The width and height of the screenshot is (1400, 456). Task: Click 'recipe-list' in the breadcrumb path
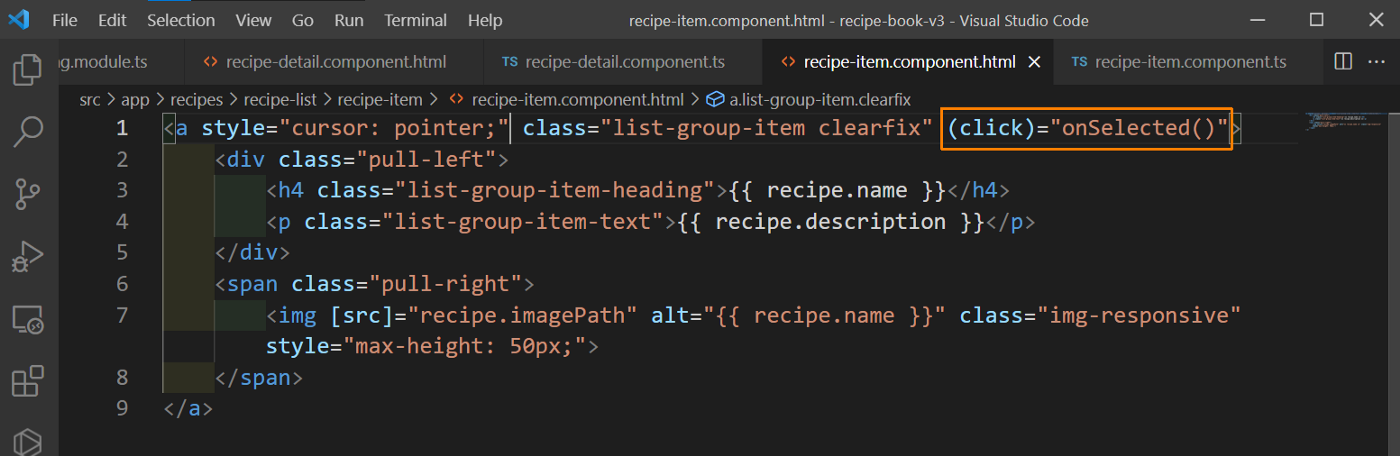click(x=280, y=100)
